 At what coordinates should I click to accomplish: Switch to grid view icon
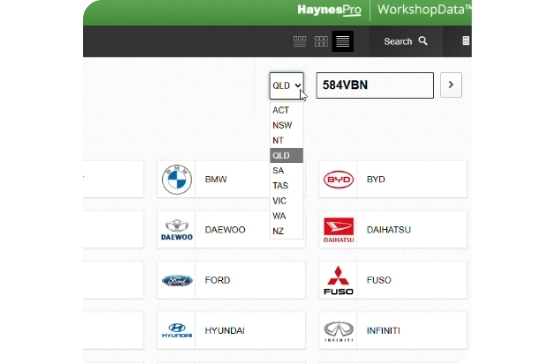(321, 41)
